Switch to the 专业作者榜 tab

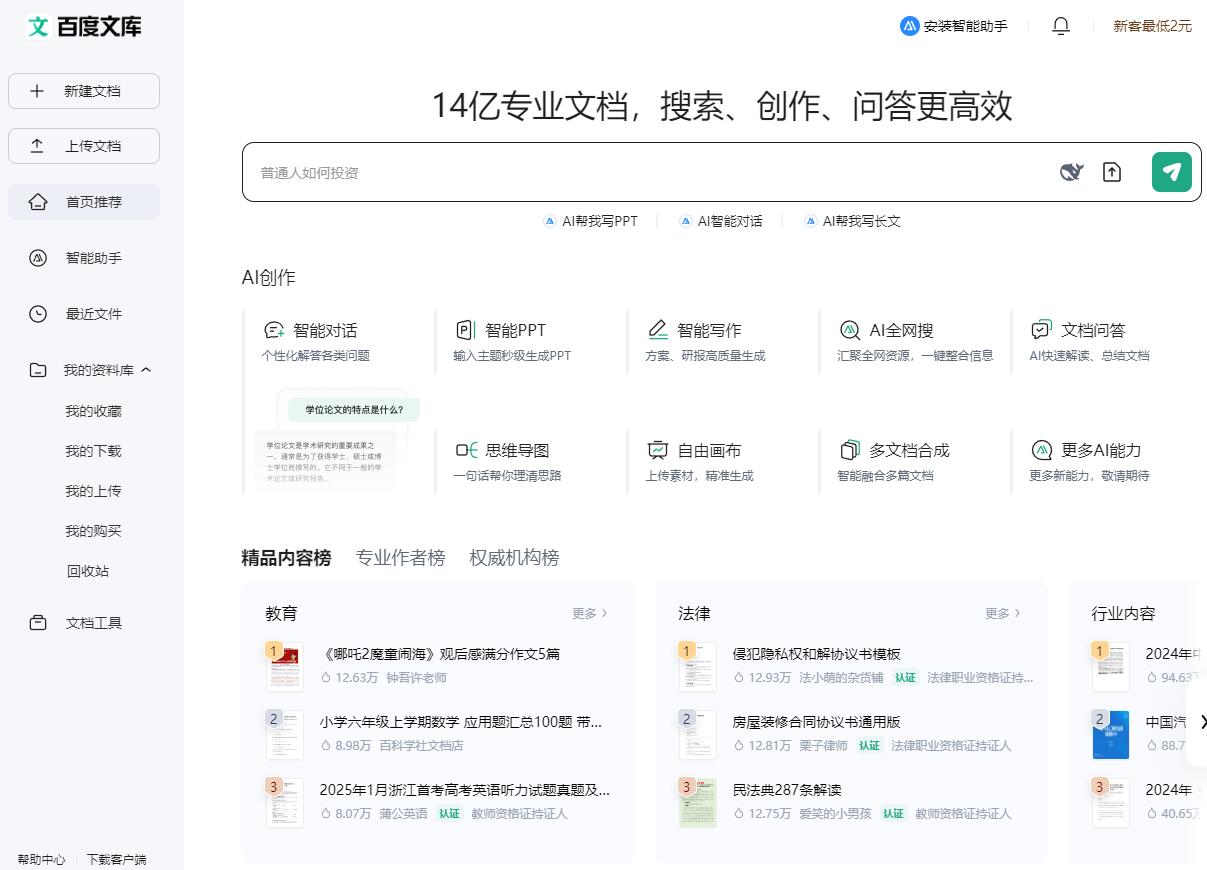(x=400, y=558)
